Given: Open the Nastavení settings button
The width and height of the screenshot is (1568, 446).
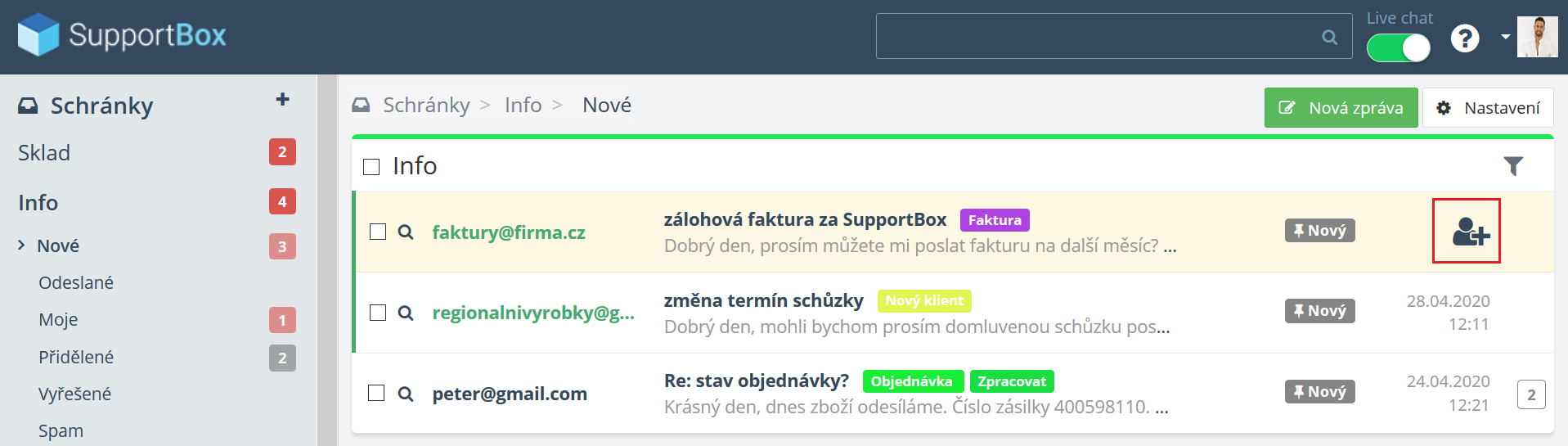Looking at the screenshot, I should 1487,108.
